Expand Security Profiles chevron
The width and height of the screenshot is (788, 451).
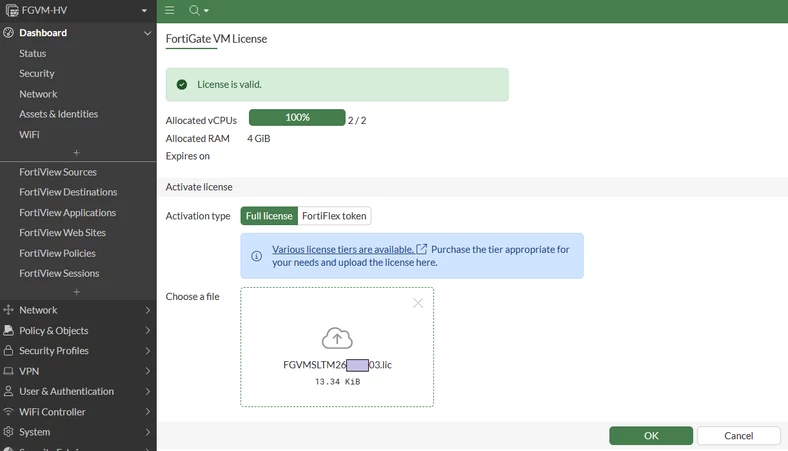tap(148, 350)
